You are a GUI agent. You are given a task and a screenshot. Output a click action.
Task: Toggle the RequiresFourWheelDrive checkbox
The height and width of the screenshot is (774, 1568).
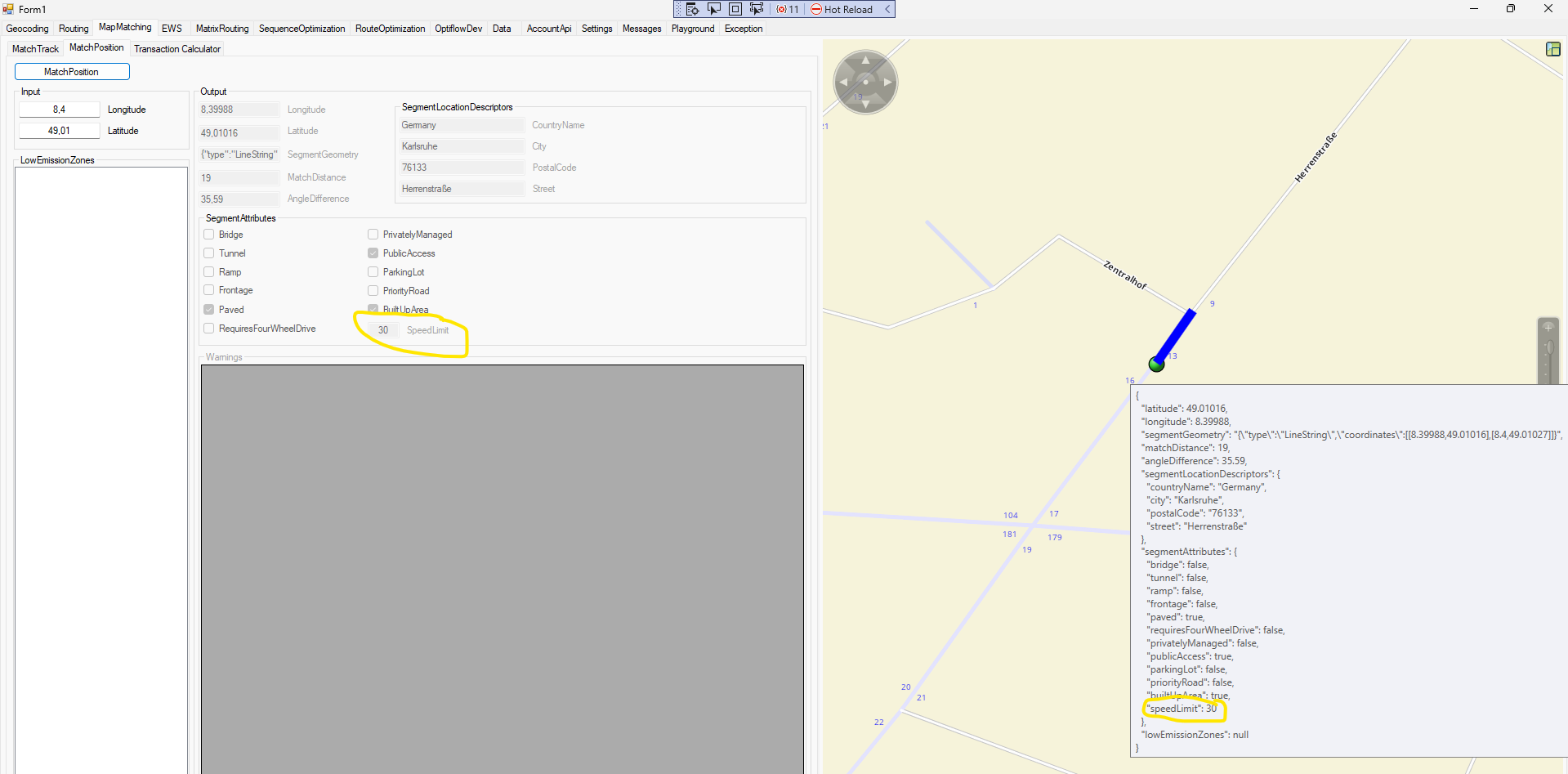[x=209, y=329]
